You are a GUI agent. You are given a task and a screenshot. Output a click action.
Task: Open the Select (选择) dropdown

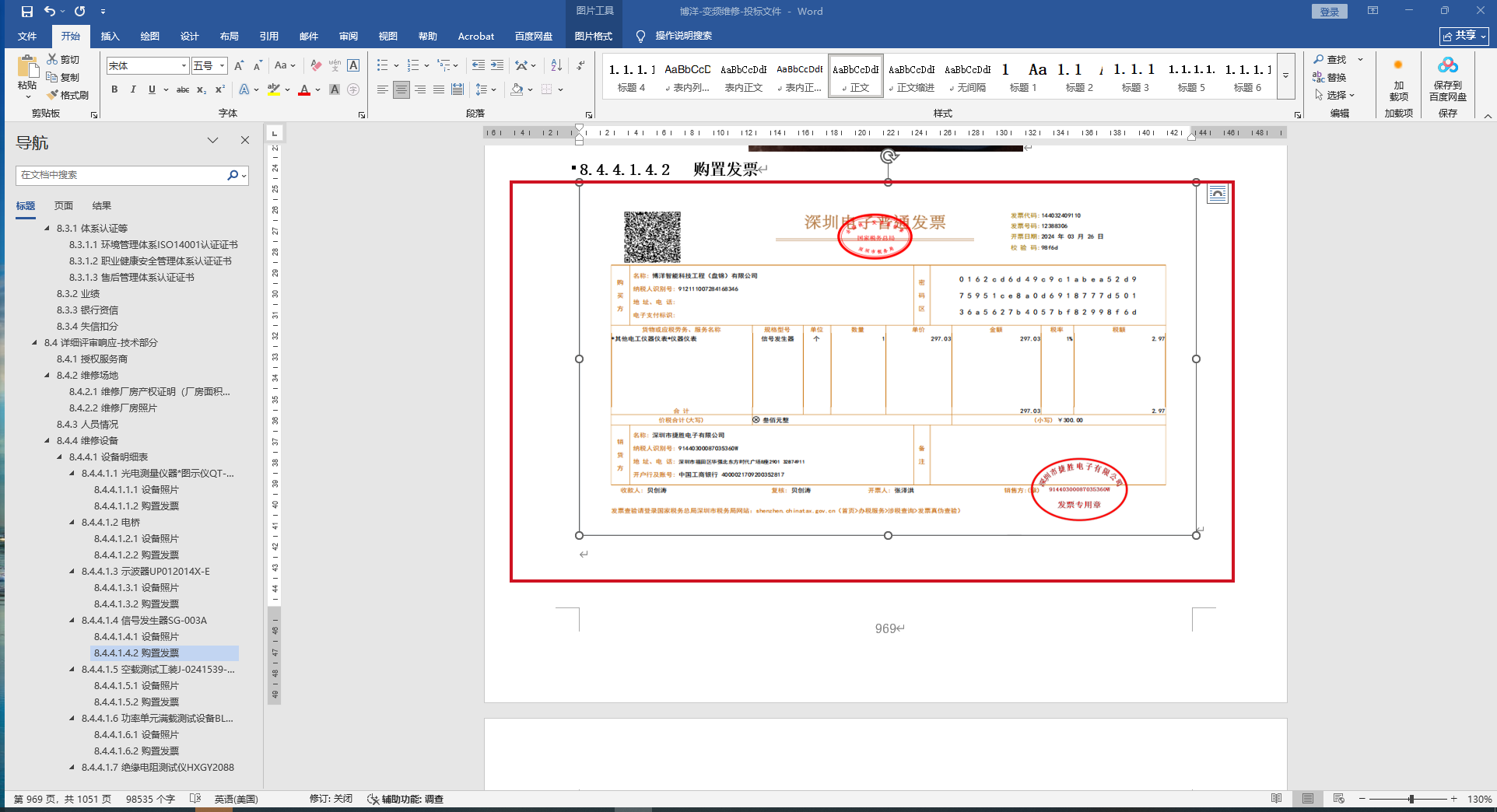click(x=1335, y=95)
